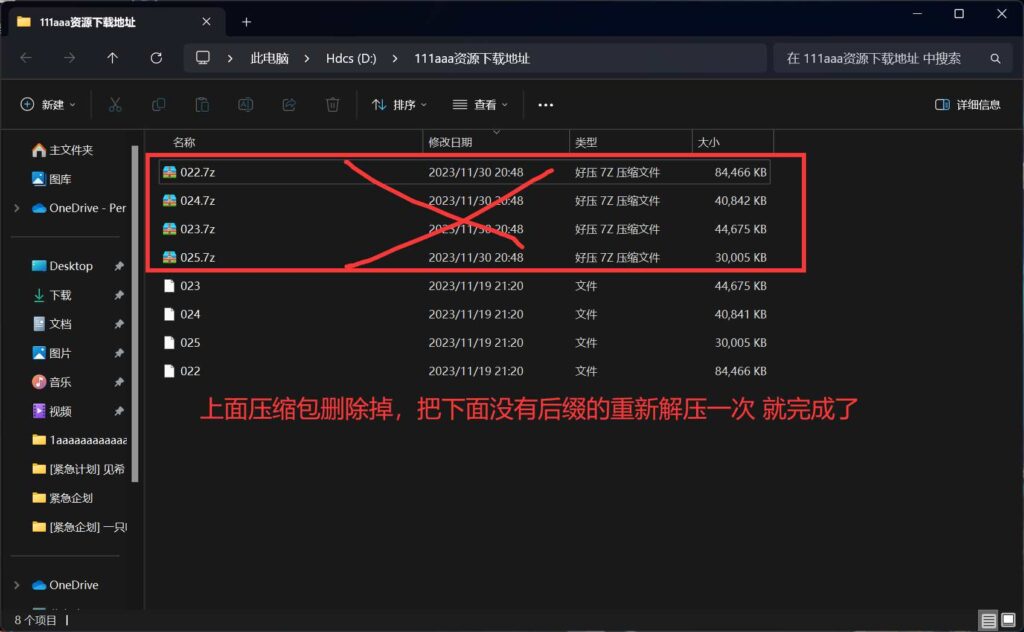The image size is (1024, 632).
Task: Navigate to Hdcs (D:) in the breadcrumb
Action: pyautogui.click(x=351, y=59)
